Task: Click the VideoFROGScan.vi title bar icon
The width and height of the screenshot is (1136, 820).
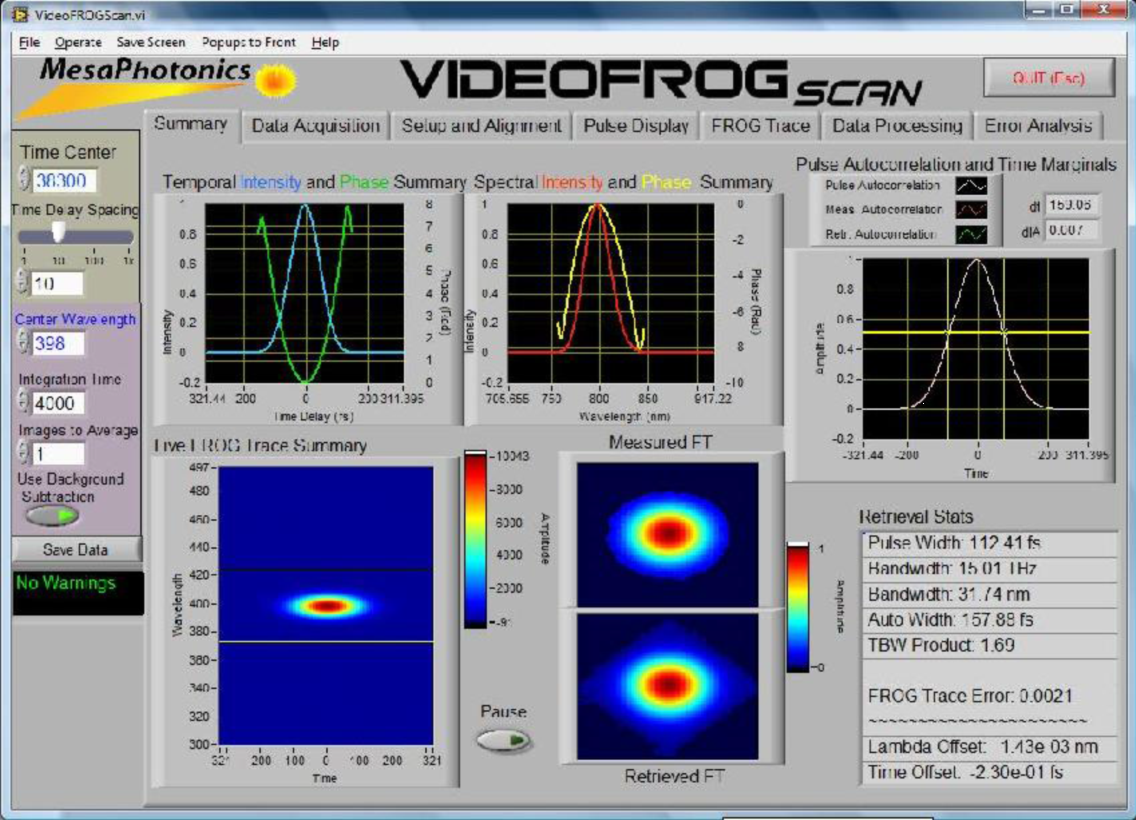Action: coord(19,14)
